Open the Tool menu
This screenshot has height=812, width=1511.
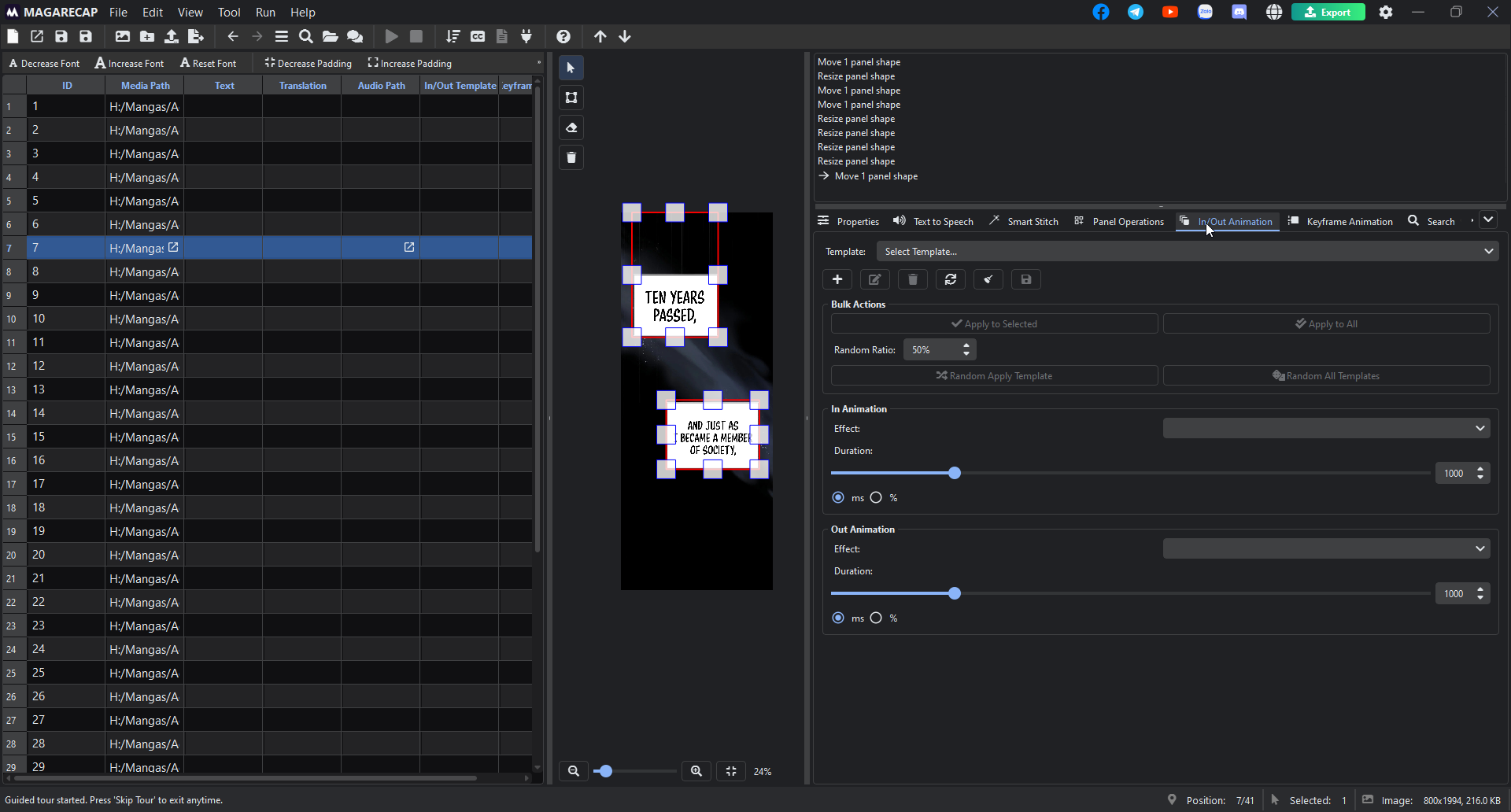(229, 12)
